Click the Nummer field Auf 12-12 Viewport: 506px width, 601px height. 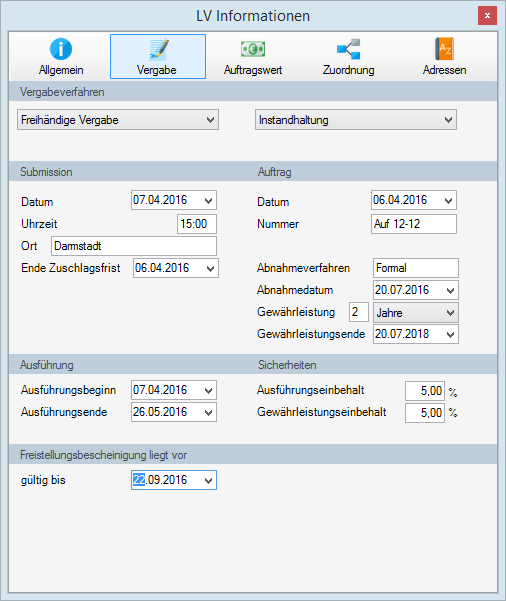(414, 224)
